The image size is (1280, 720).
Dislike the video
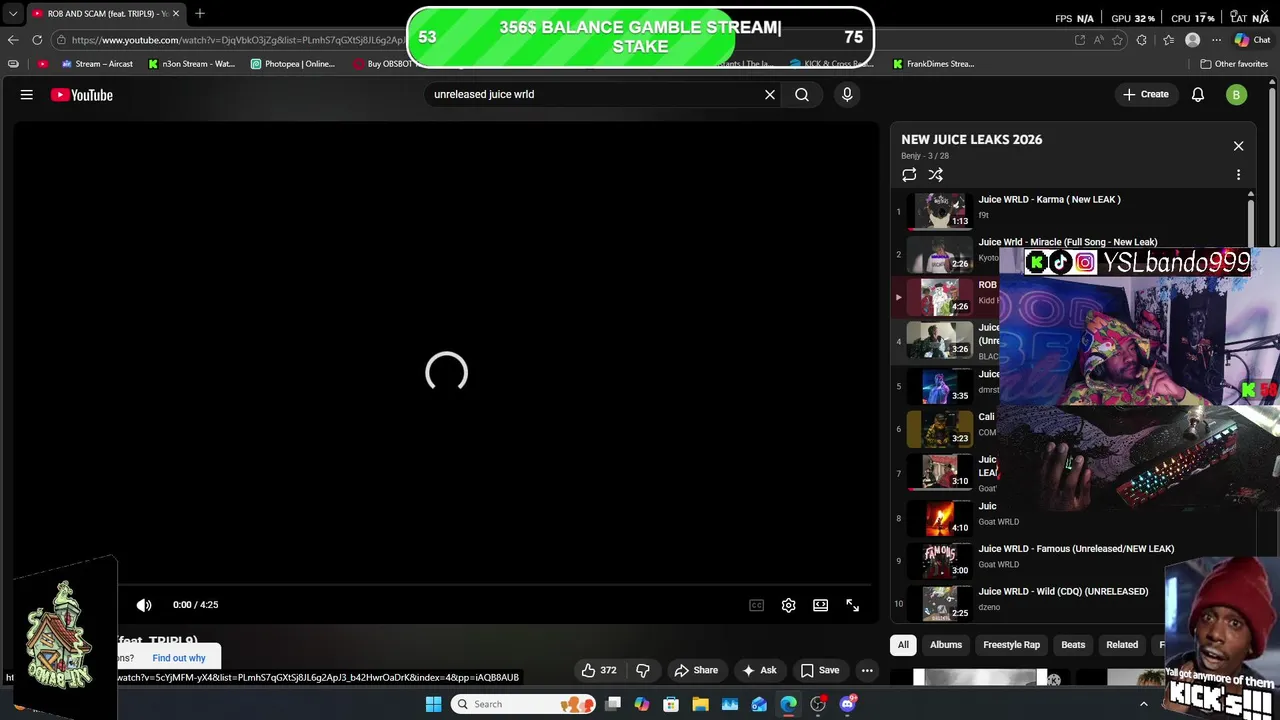[643, 670]
